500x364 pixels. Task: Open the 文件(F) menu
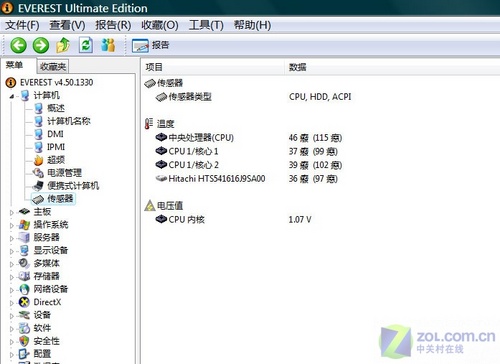tap(22, 25)
